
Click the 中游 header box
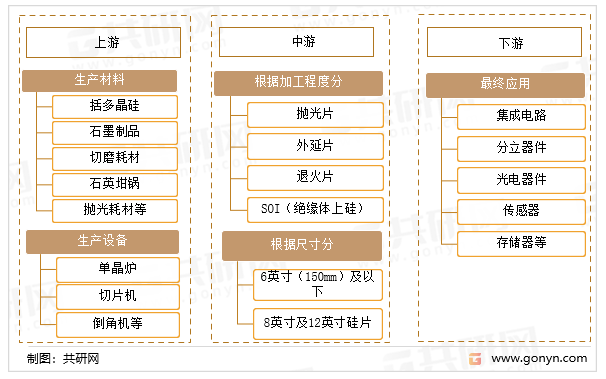[x=296, y=42]
